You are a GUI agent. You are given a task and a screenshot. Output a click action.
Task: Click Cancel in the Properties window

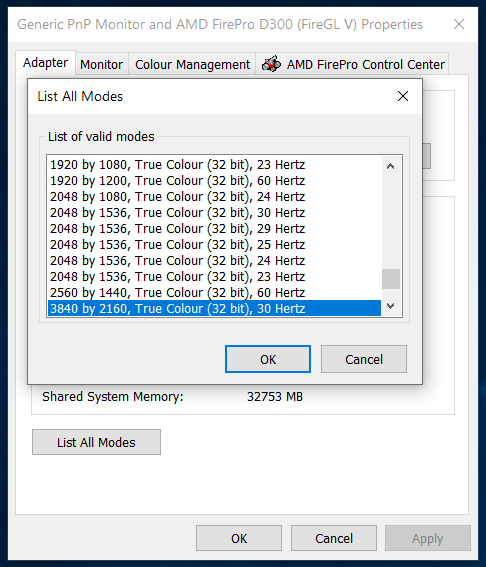(x=334, y=538)
